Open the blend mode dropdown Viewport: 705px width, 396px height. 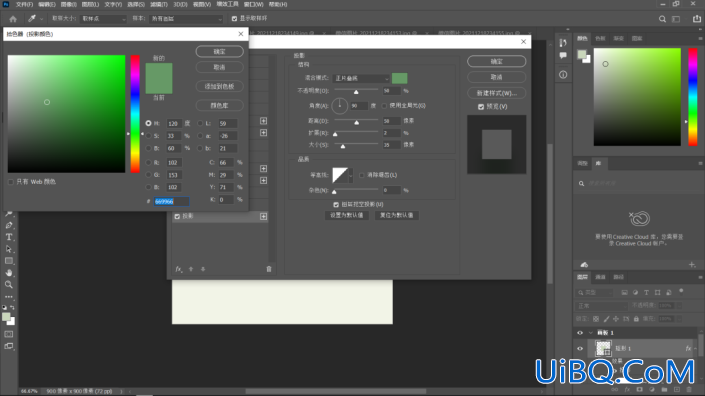[361, 78]
